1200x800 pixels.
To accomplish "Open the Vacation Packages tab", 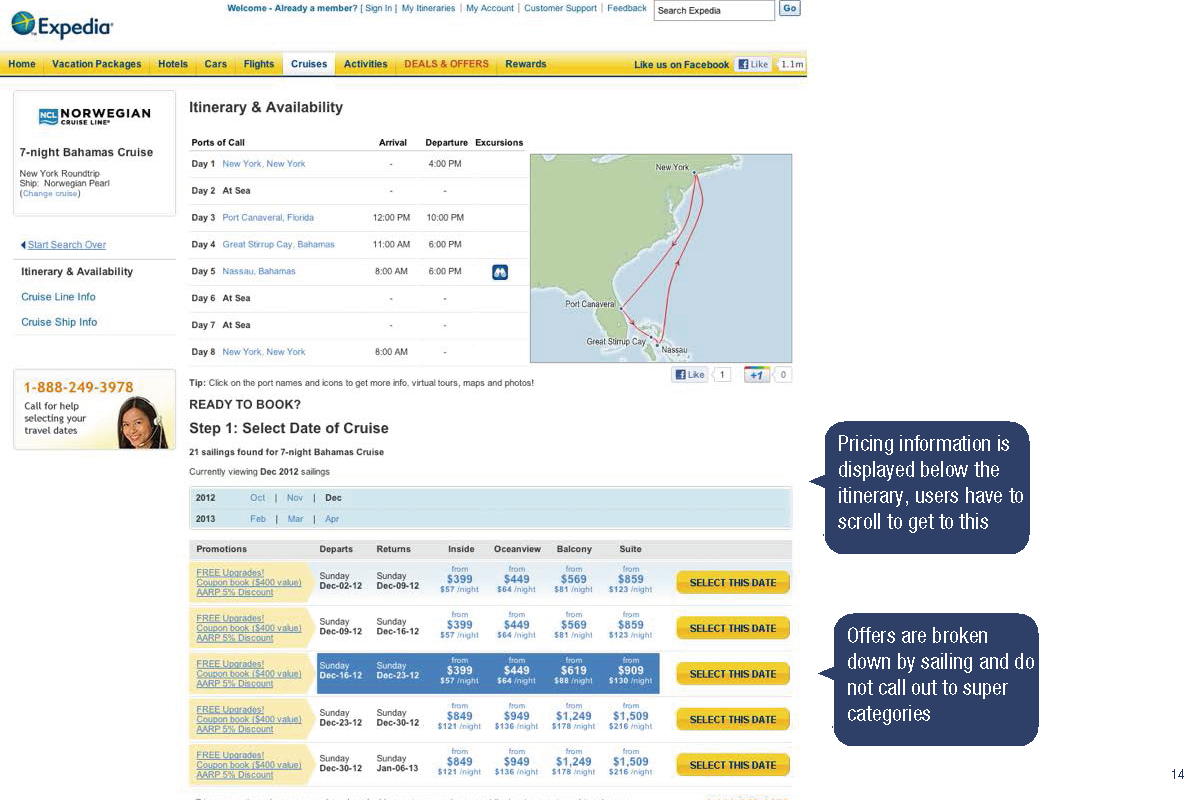I will [x=97, y=64].
